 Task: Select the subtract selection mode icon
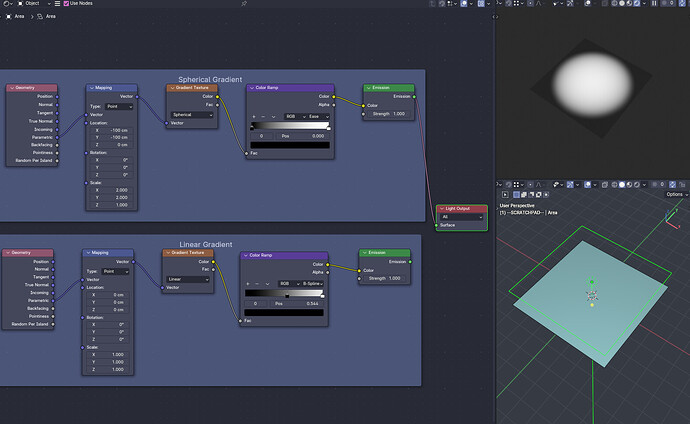point(531,195)
